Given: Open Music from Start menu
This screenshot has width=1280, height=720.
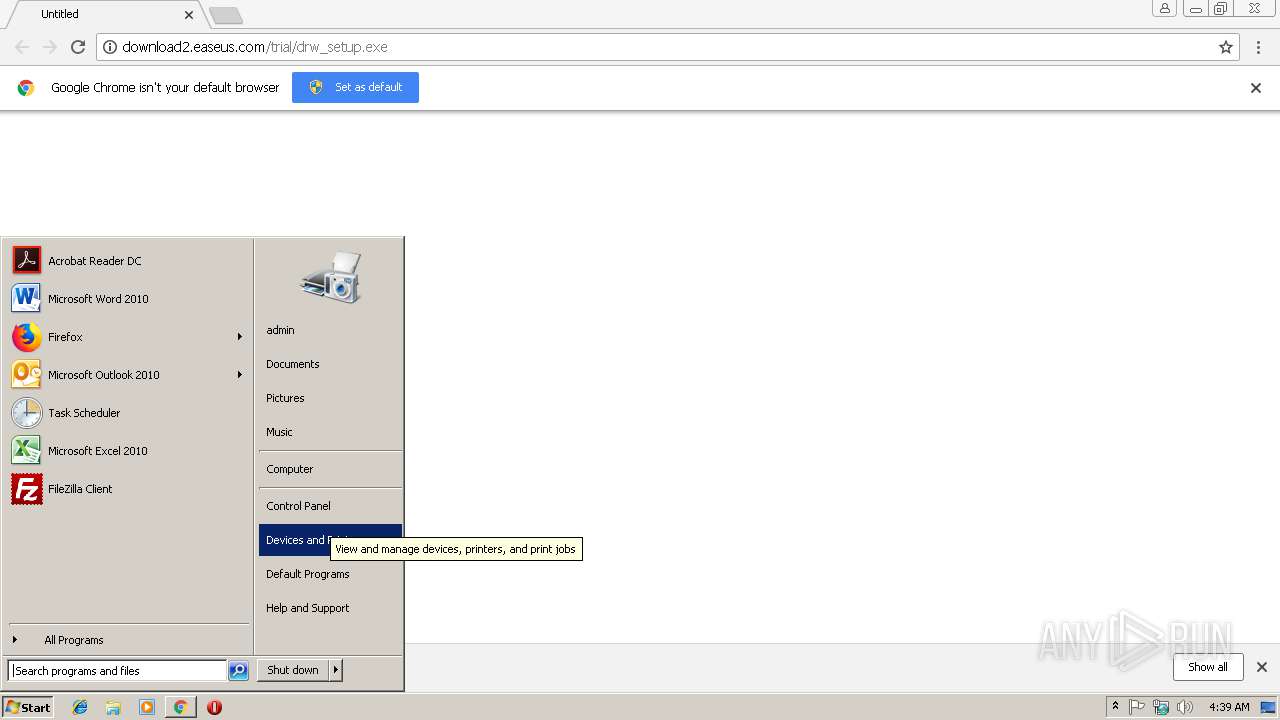Looking at the screenshot, I should tap(330, 432).
